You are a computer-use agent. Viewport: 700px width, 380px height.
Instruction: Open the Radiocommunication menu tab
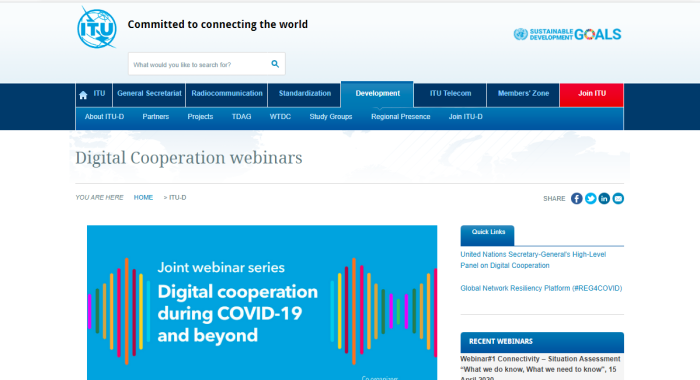pos(227,94)
